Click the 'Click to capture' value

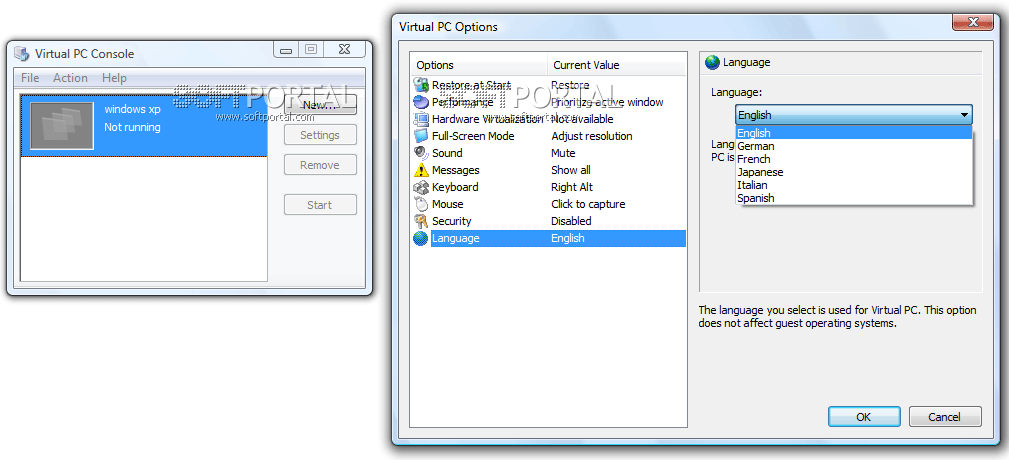588,204
